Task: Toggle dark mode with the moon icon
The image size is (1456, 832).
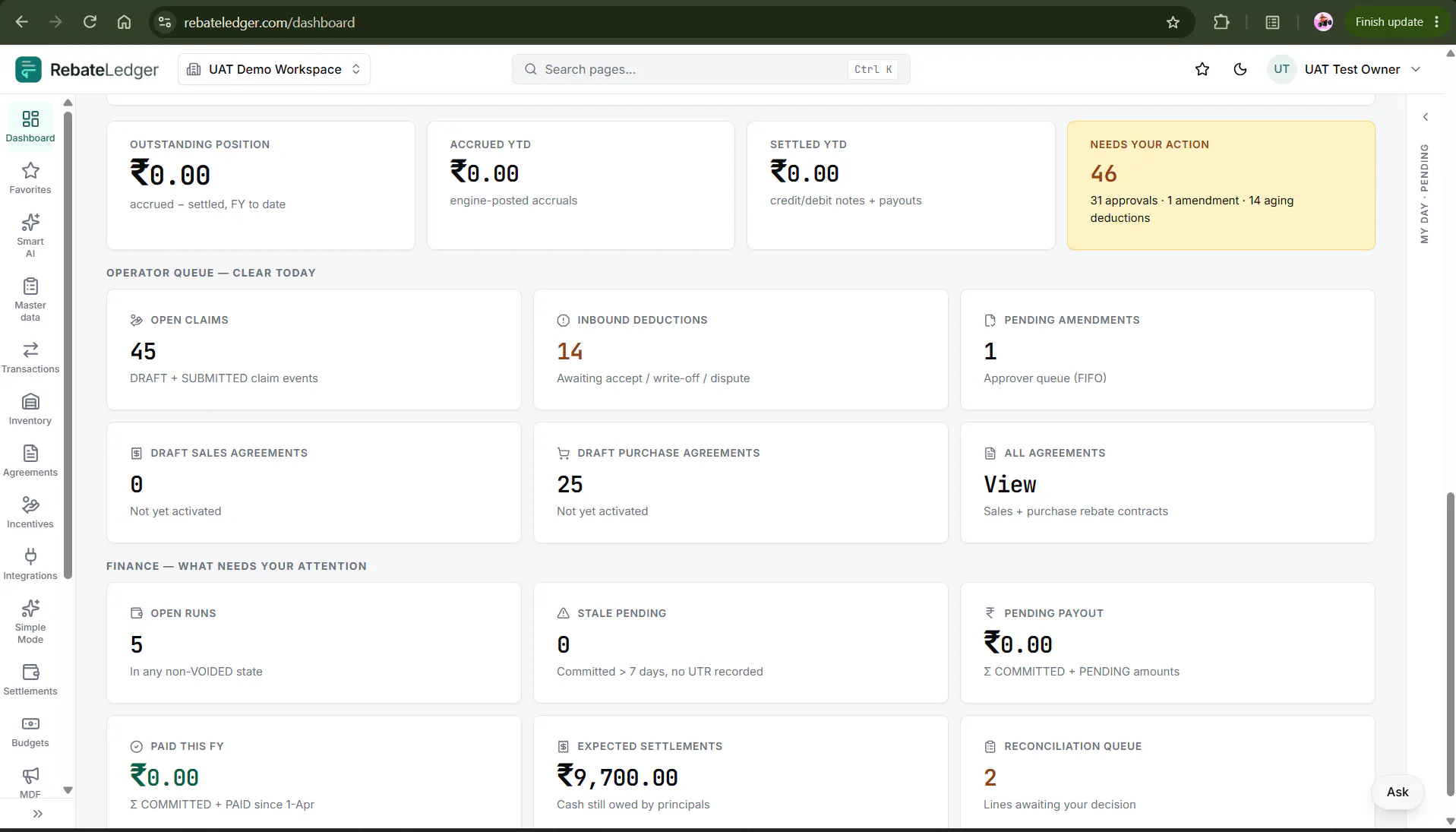Action: [x=1240, y=69]
